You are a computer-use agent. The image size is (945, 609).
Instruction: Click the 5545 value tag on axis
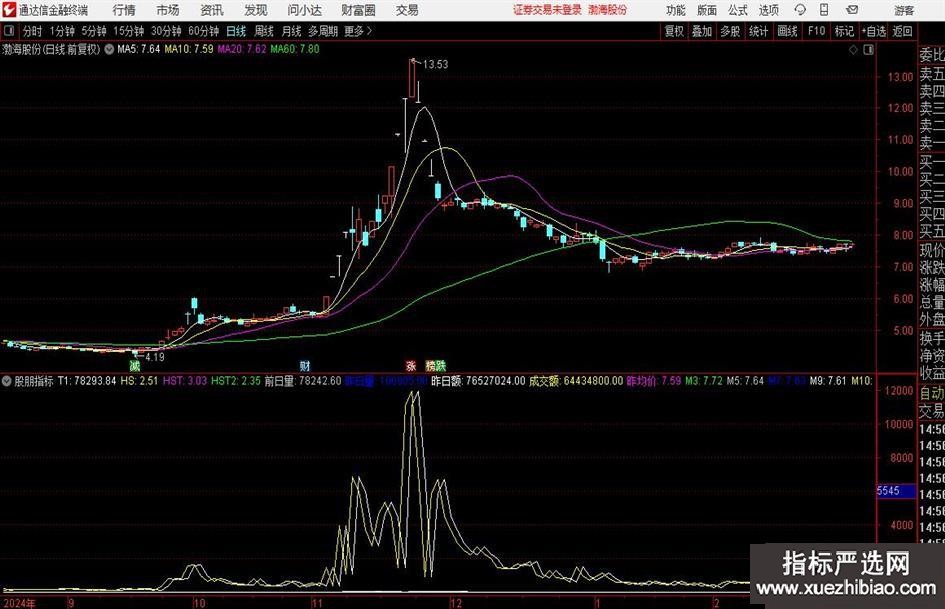(896, 491)
